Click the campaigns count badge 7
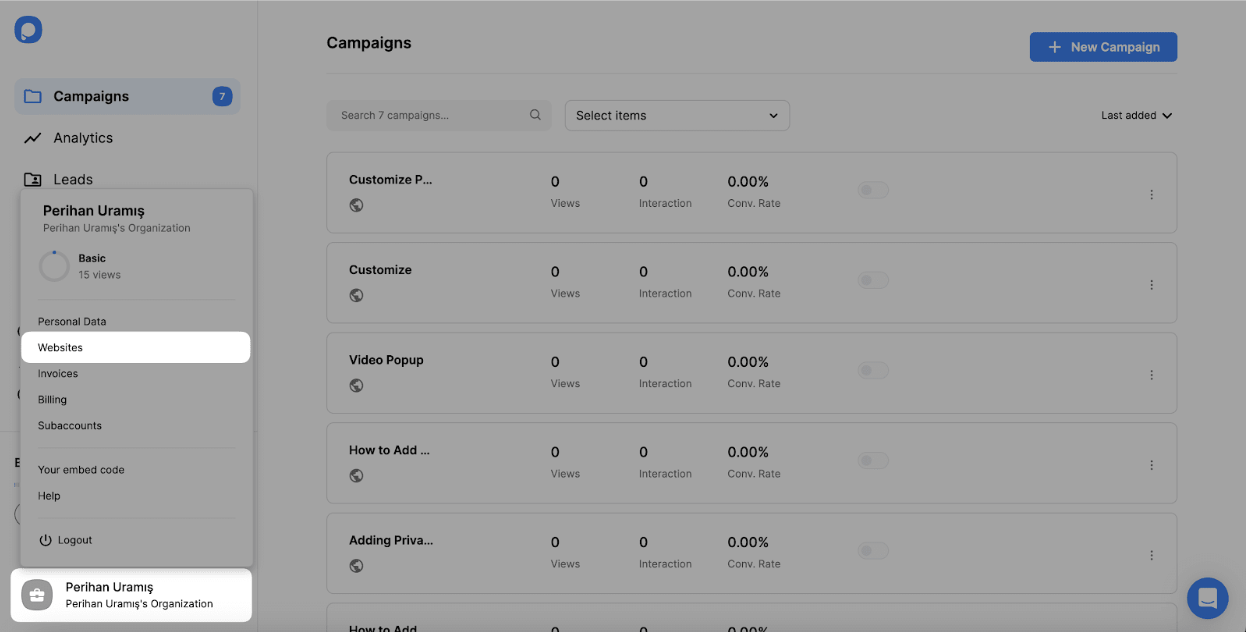This screenshot has height=632, width=1250. pos(222,96)
